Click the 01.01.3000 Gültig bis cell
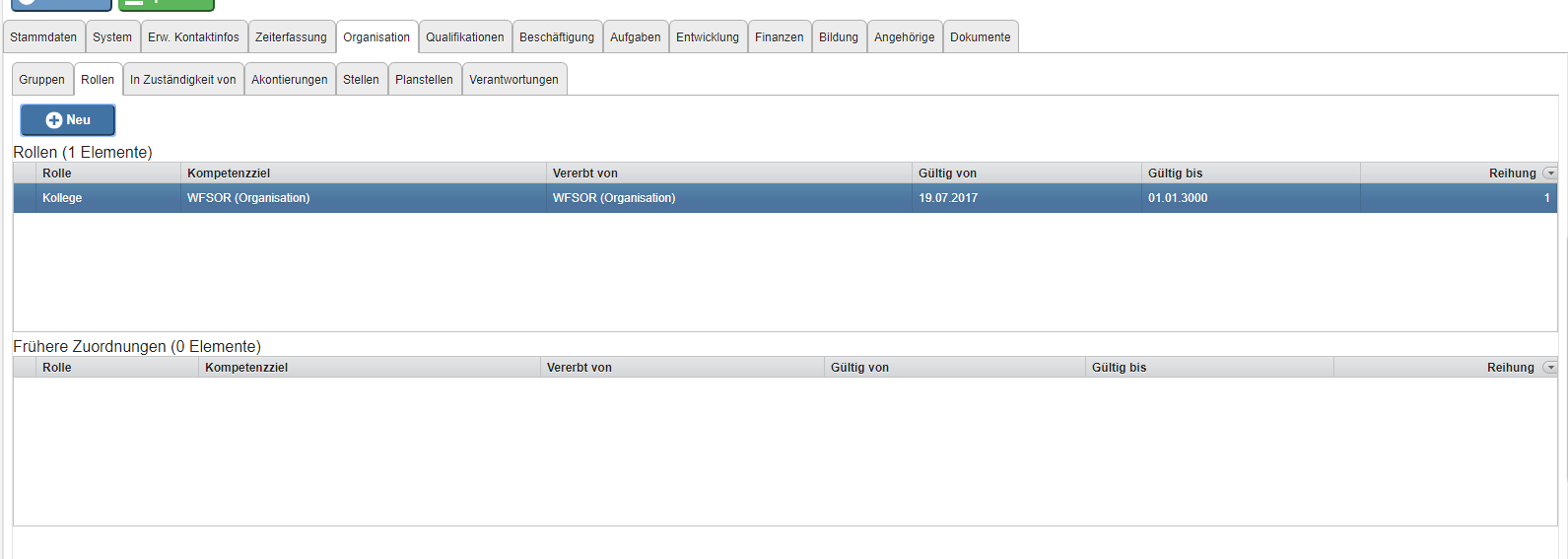1568x559 pixels. [1178, 198]
